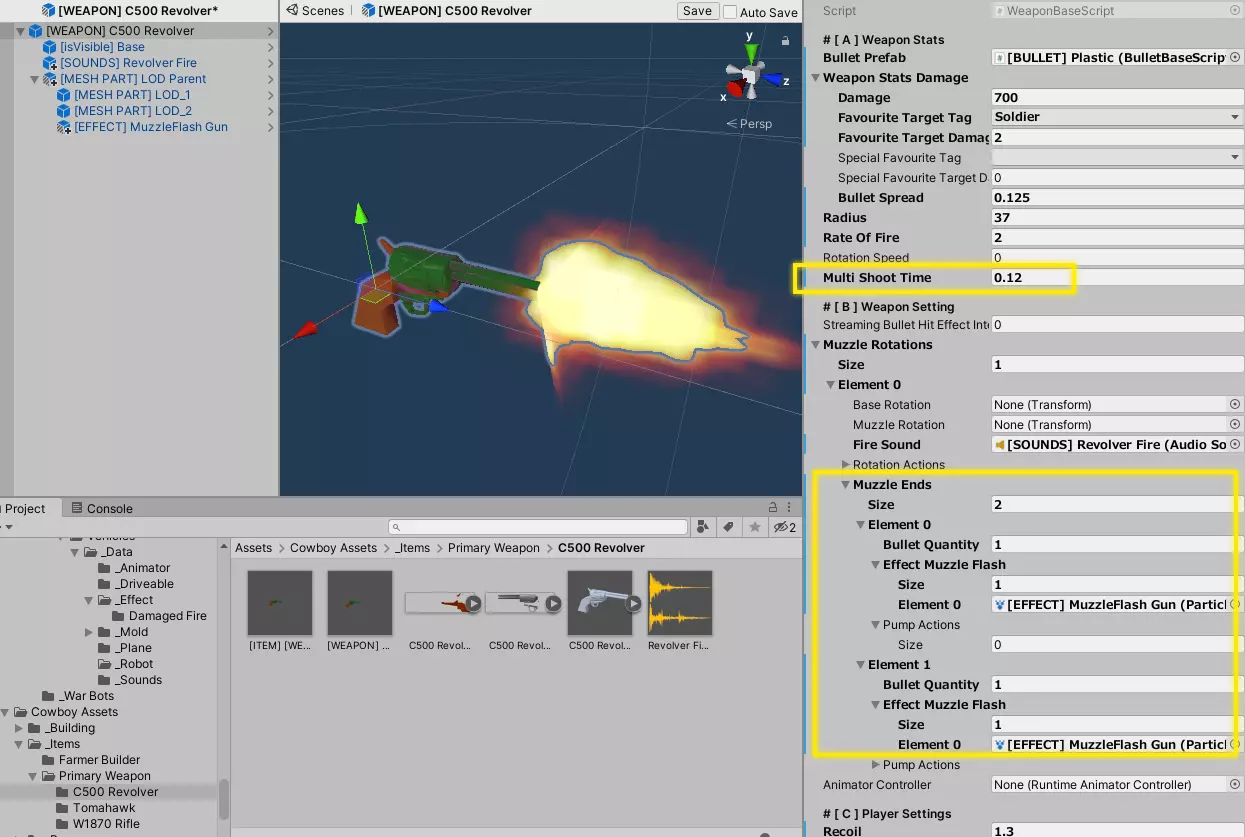Click the Project panel lock icon

(x=772, y=508)
